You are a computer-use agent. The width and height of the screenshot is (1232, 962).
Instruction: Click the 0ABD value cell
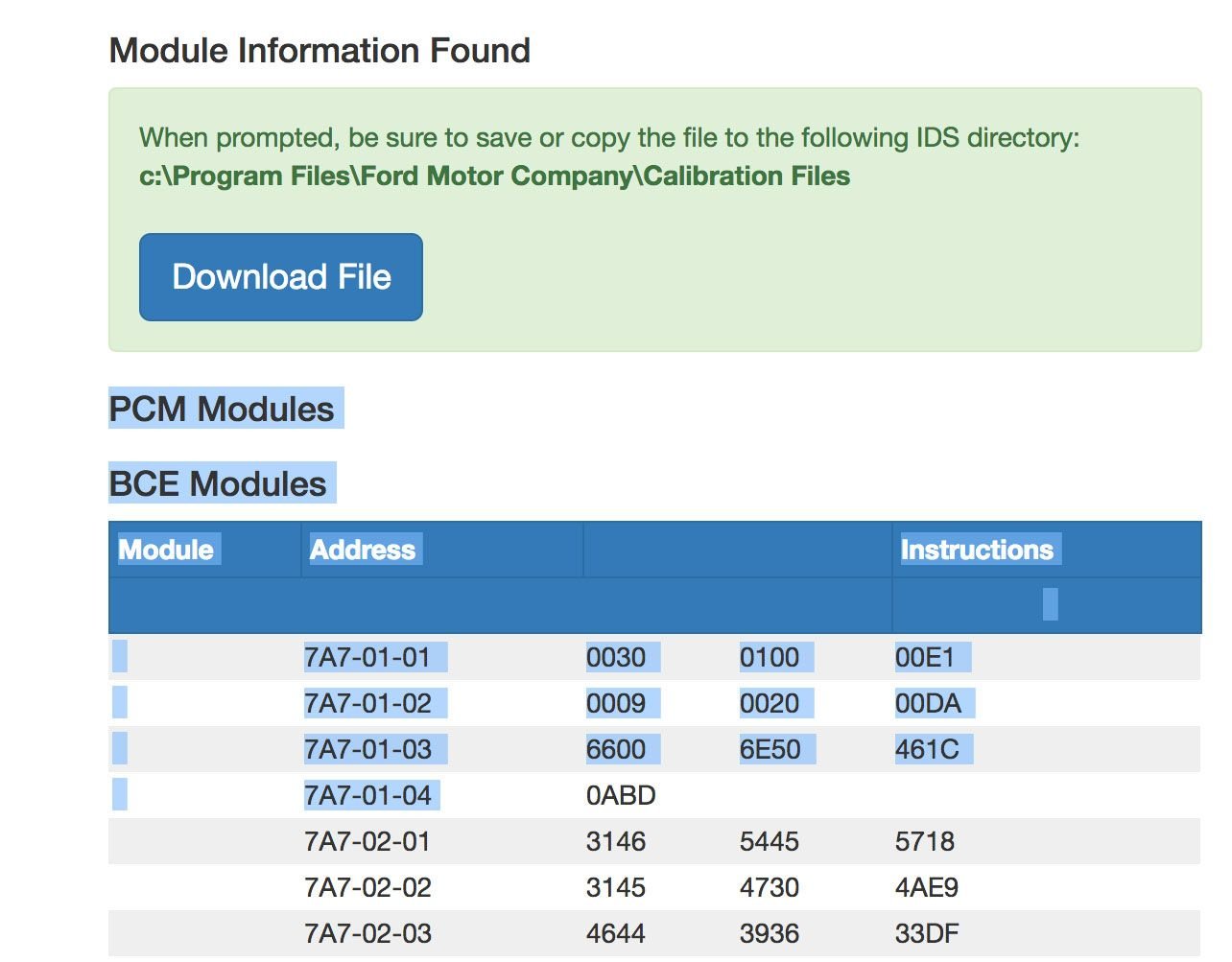(621, 796)
